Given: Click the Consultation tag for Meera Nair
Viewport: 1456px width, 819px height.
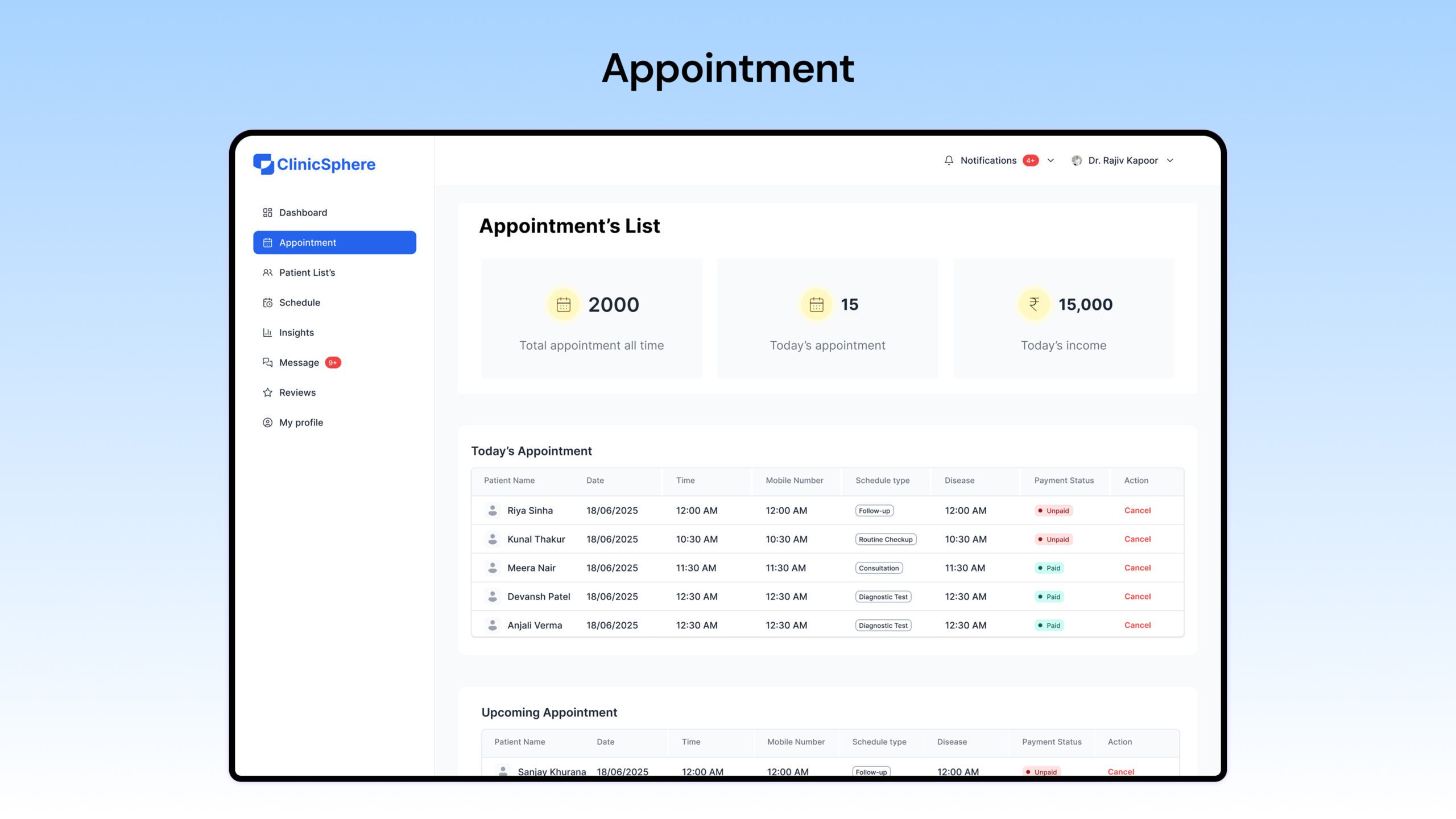Looking at the screenshot, I should 879,568.
